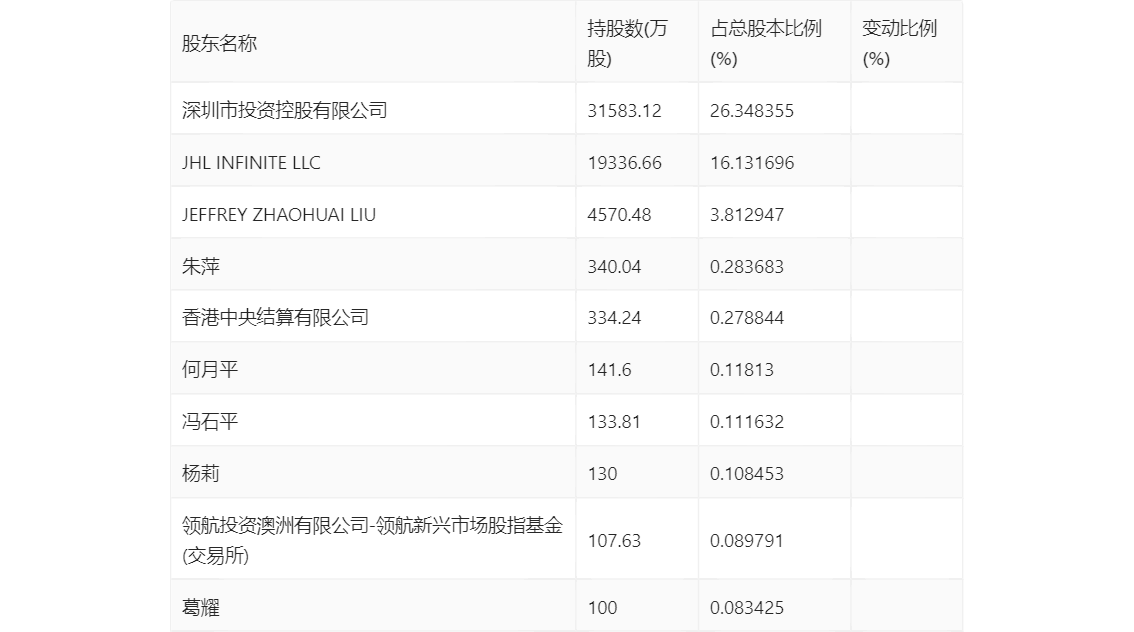Select shareholder name 朱萍

(x=200, y=267)
